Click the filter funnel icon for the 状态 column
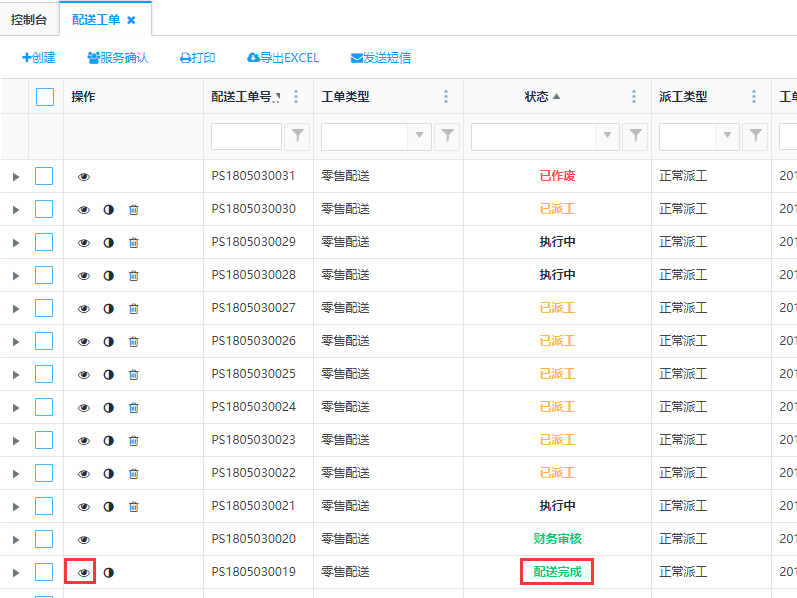This screenshot has width=797, height=598. point(634,136)
